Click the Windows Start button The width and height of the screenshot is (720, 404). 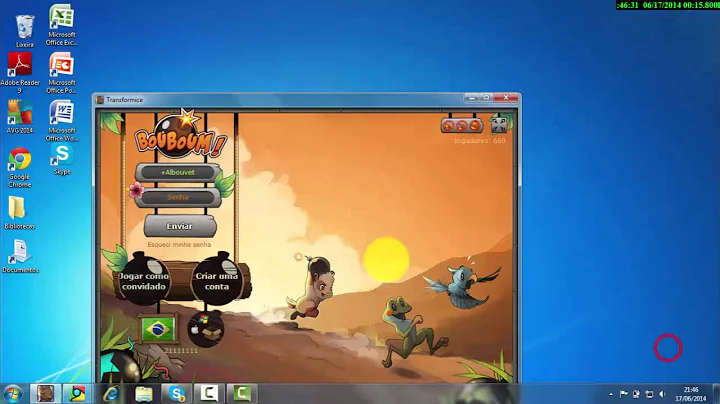pyautogui.click(x=13, y=394)
